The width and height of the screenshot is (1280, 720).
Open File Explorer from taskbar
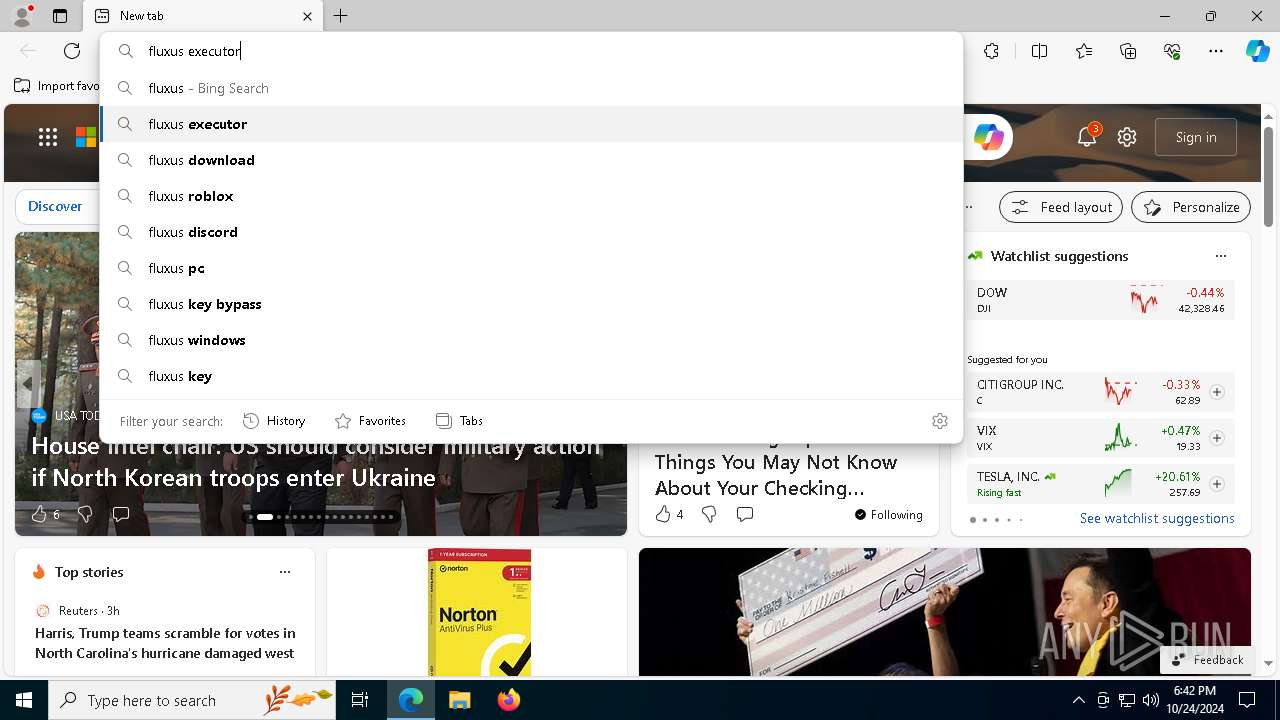[x=459, y=700]
